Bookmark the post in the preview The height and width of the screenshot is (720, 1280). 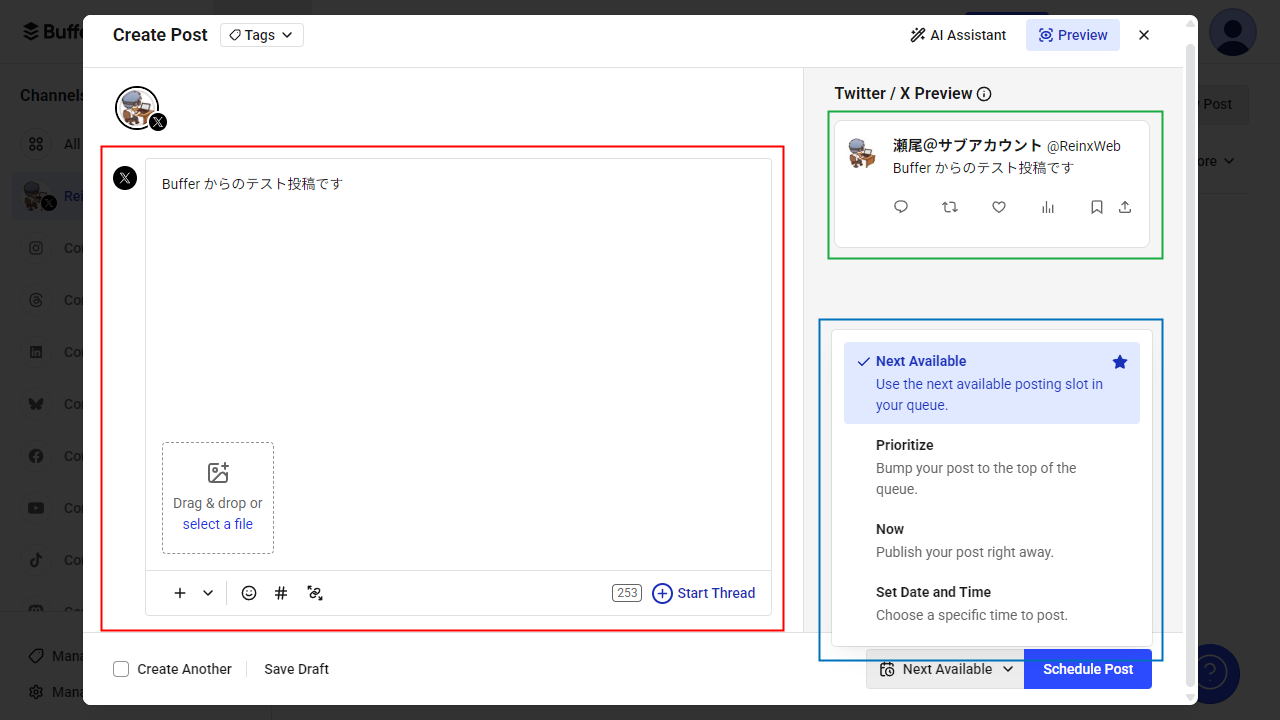click(1096, 207)
